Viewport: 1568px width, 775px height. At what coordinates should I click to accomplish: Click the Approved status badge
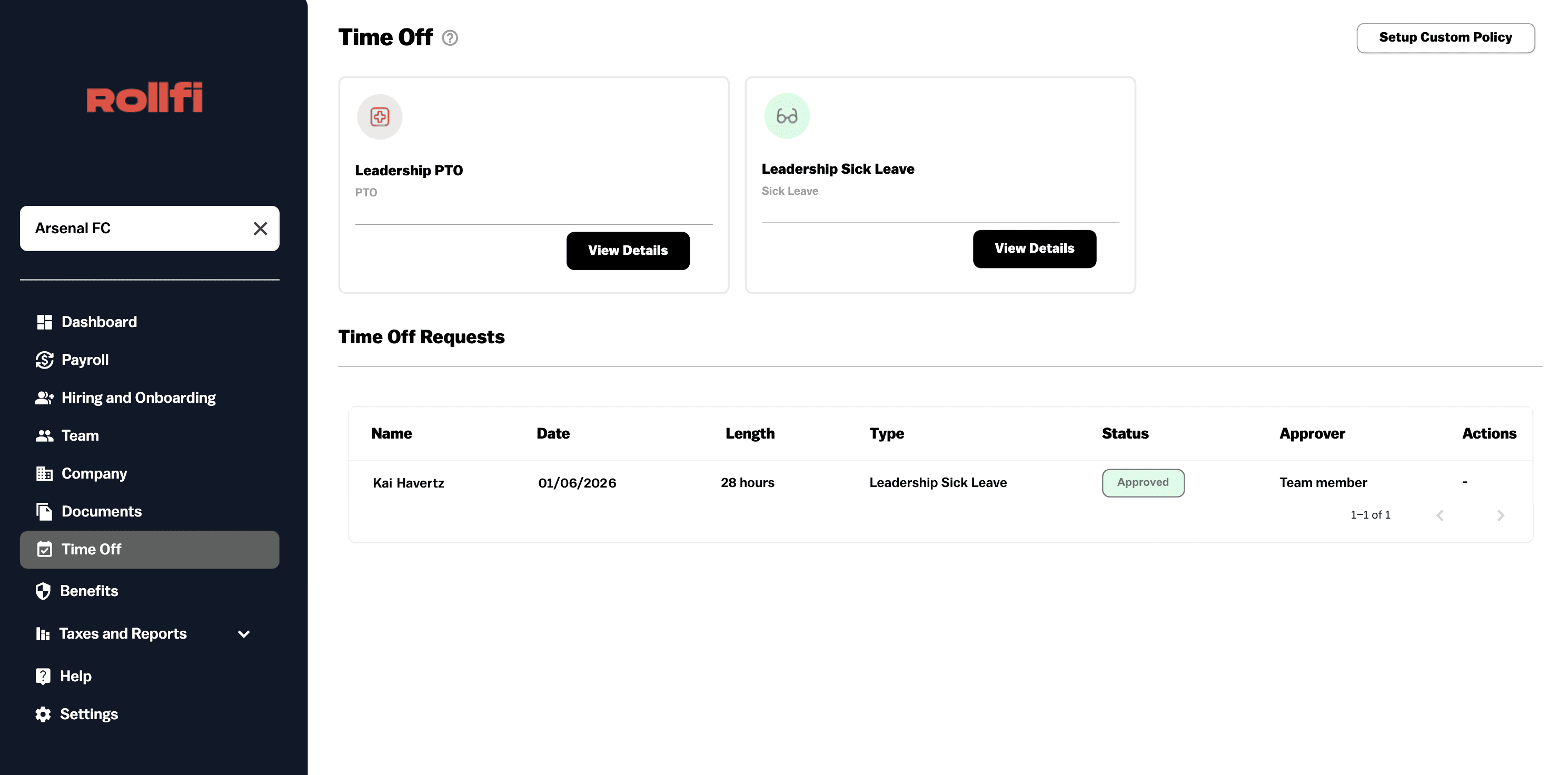point(1143,482)
